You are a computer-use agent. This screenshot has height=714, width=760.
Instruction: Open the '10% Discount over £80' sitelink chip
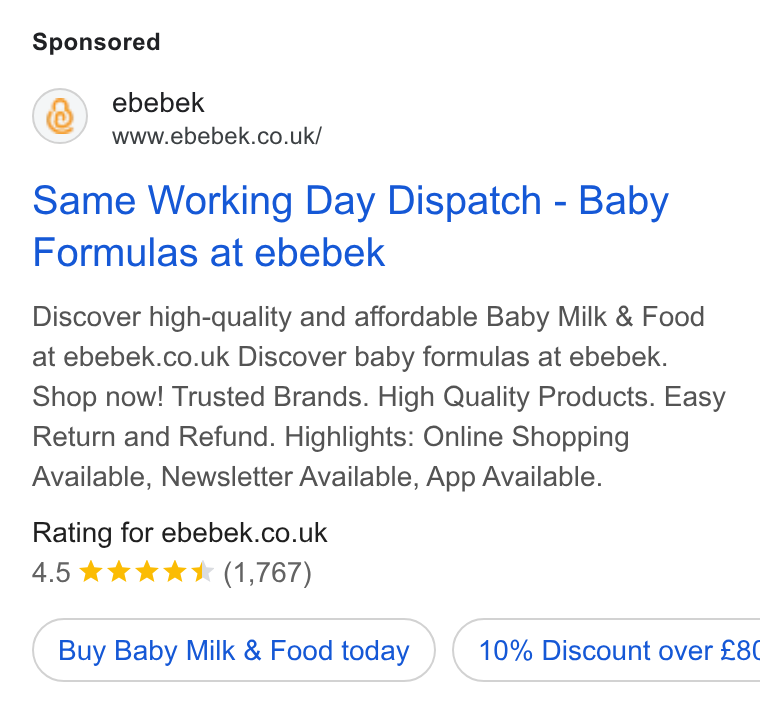[x=606, y=650]
